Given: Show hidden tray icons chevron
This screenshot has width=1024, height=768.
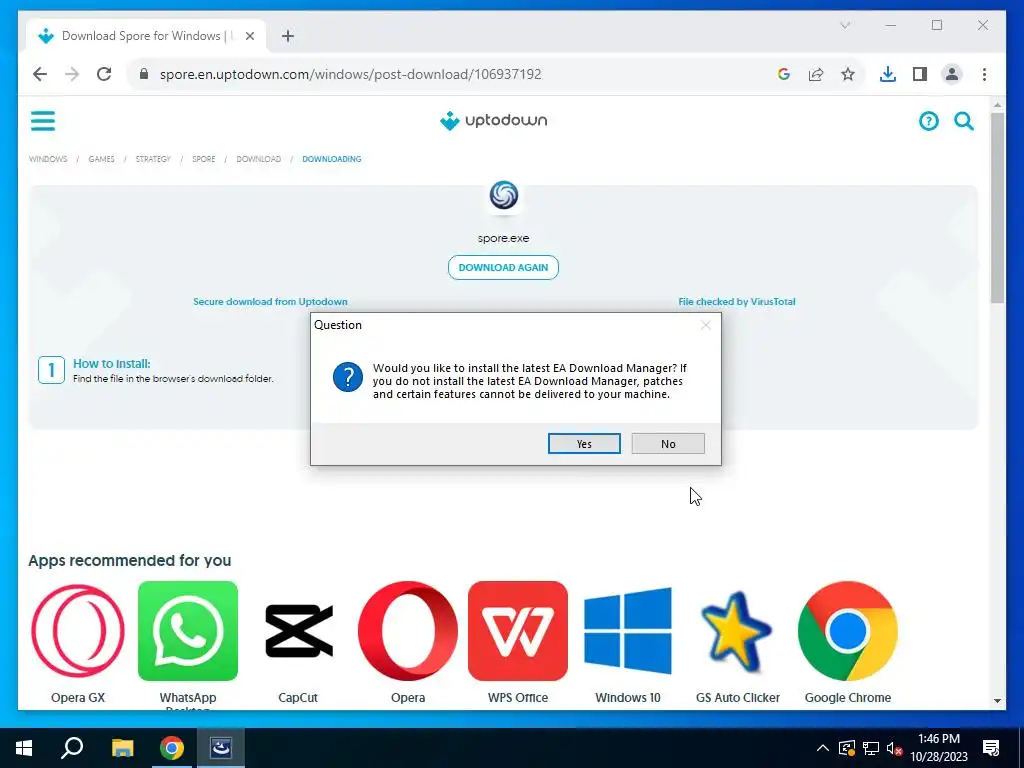Looking at the screenshot, I should point(822,748).
